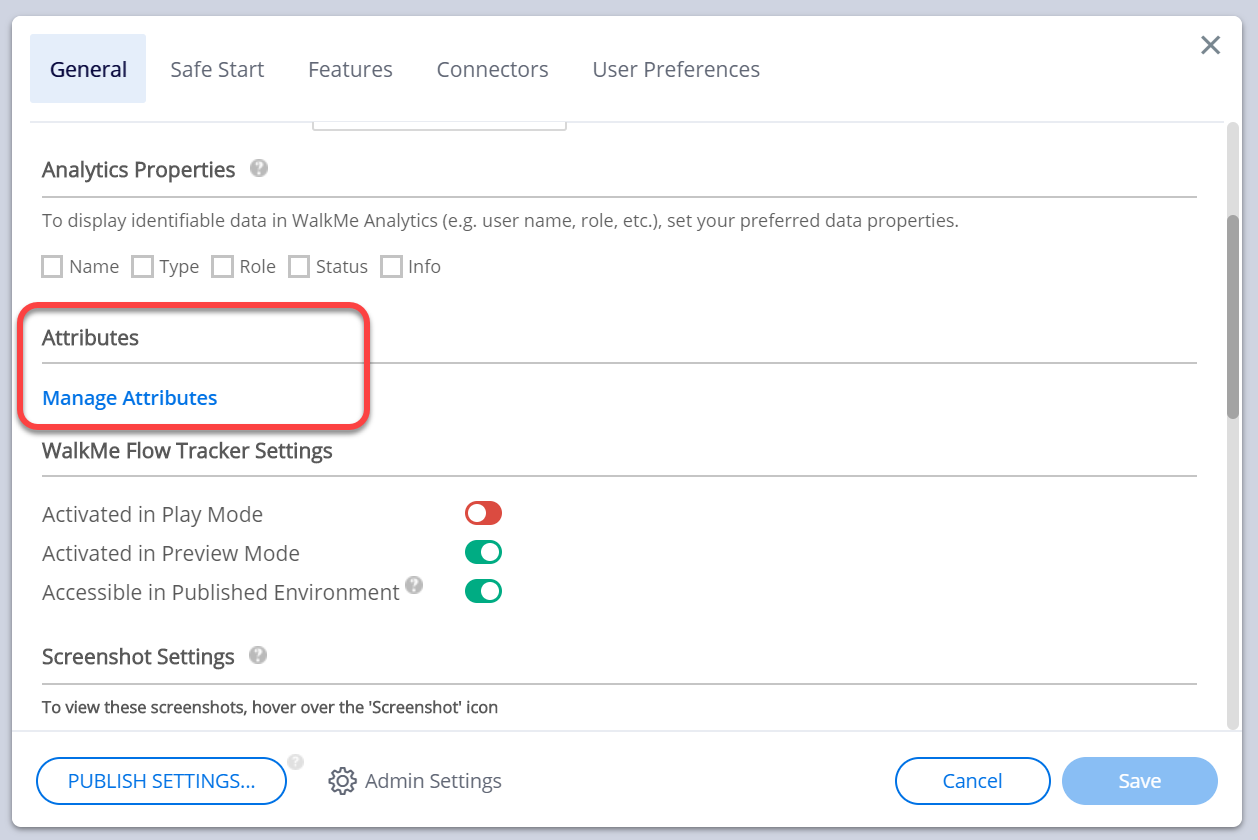Open the General tab

88,69
